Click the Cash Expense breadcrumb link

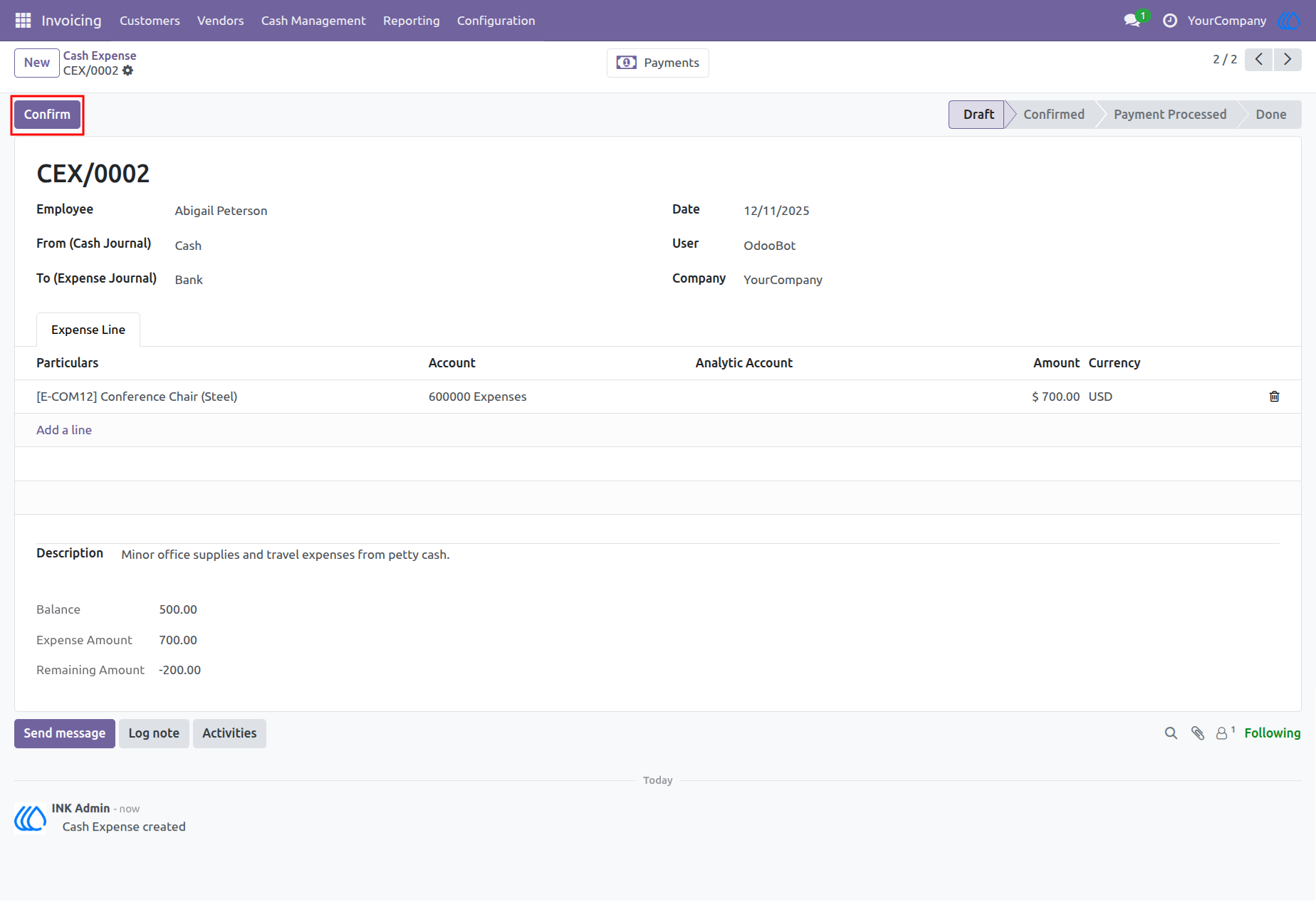pos(100,56)
